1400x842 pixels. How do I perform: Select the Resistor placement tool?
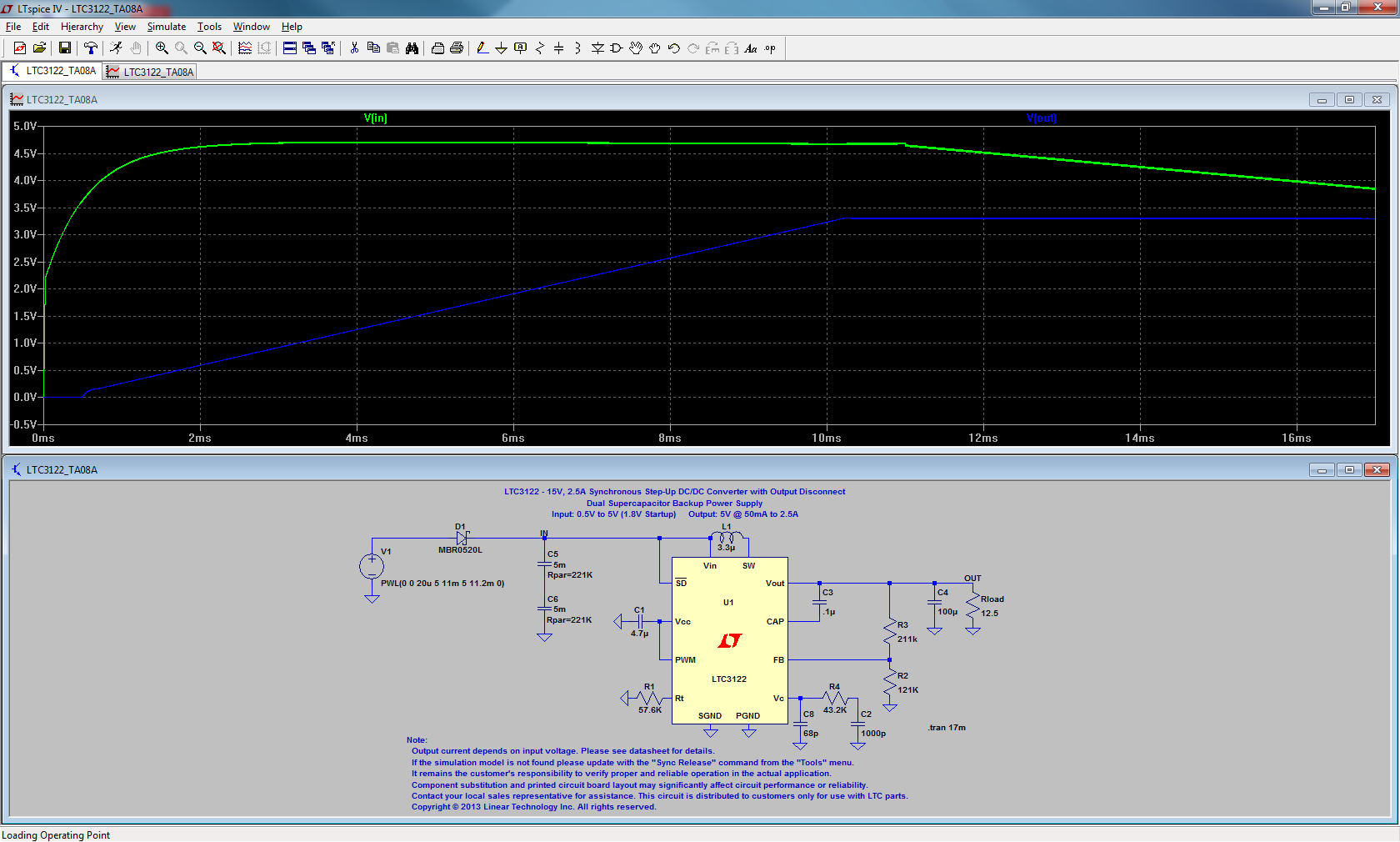(x=540, y=48)
